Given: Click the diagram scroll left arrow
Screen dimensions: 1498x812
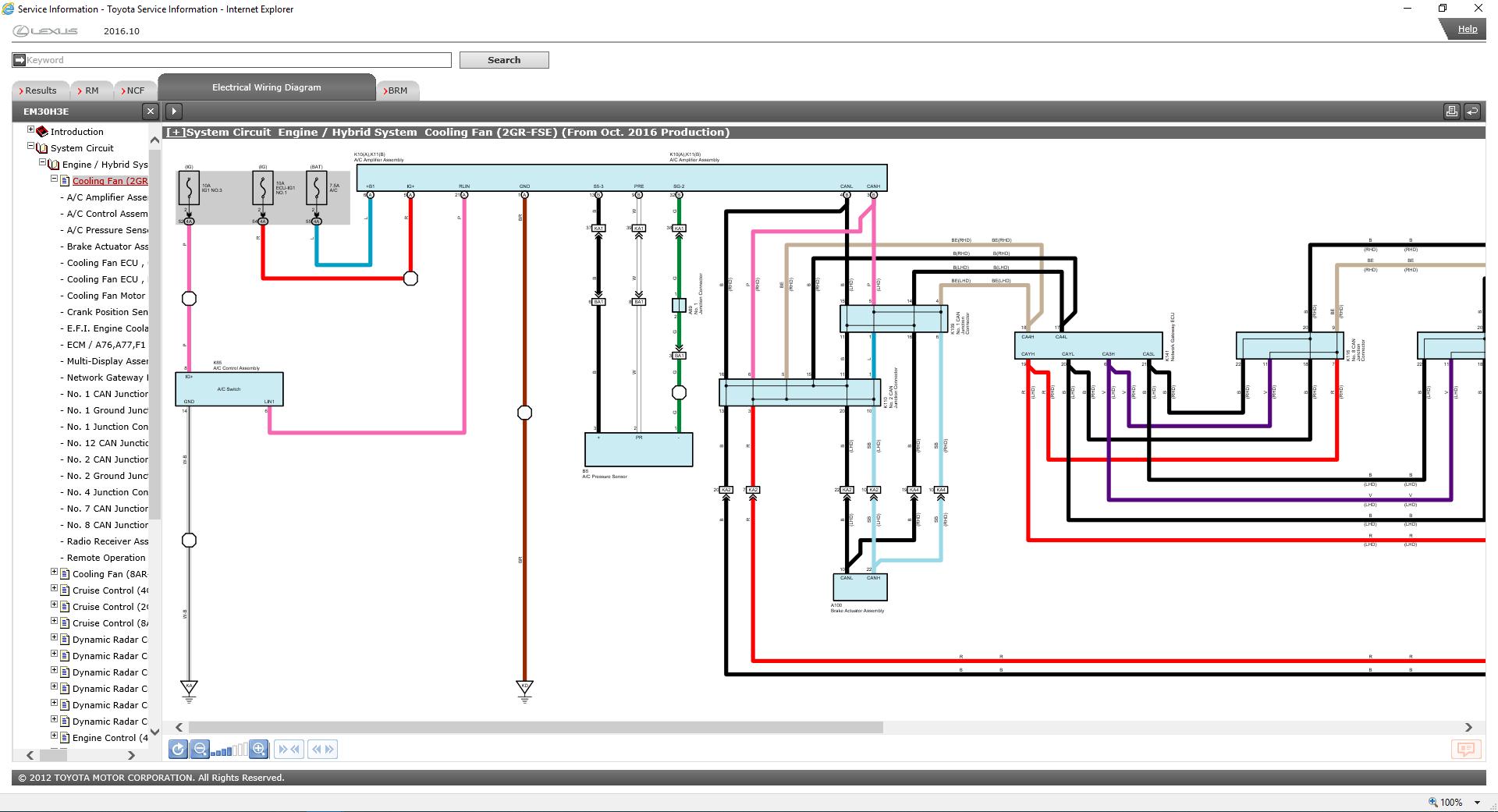Looking at the screenshot, I should coord(179,727).
